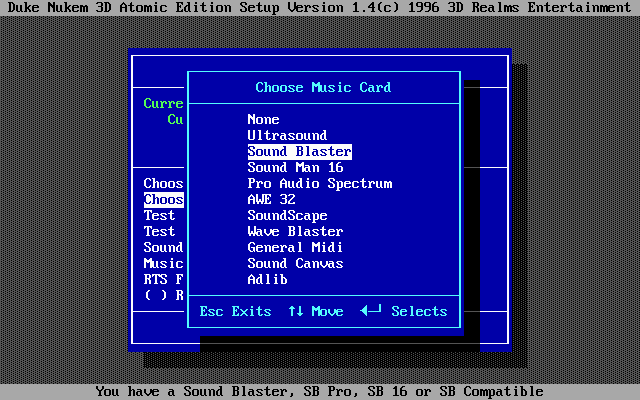Viewport: 640px width, 400px height.
Task: Click the Duke Nukem 3D Setup title bar text
Action: pos(320,8)
